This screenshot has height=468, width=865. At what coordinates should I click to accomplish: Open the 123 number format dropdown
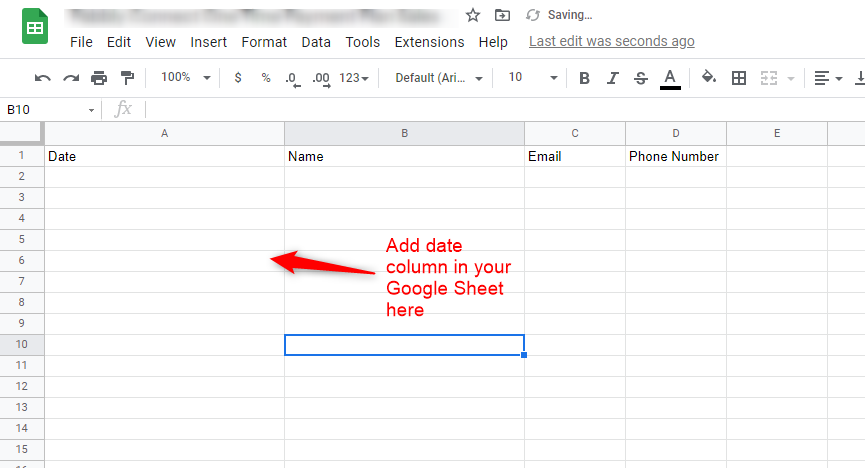(354, 78)
